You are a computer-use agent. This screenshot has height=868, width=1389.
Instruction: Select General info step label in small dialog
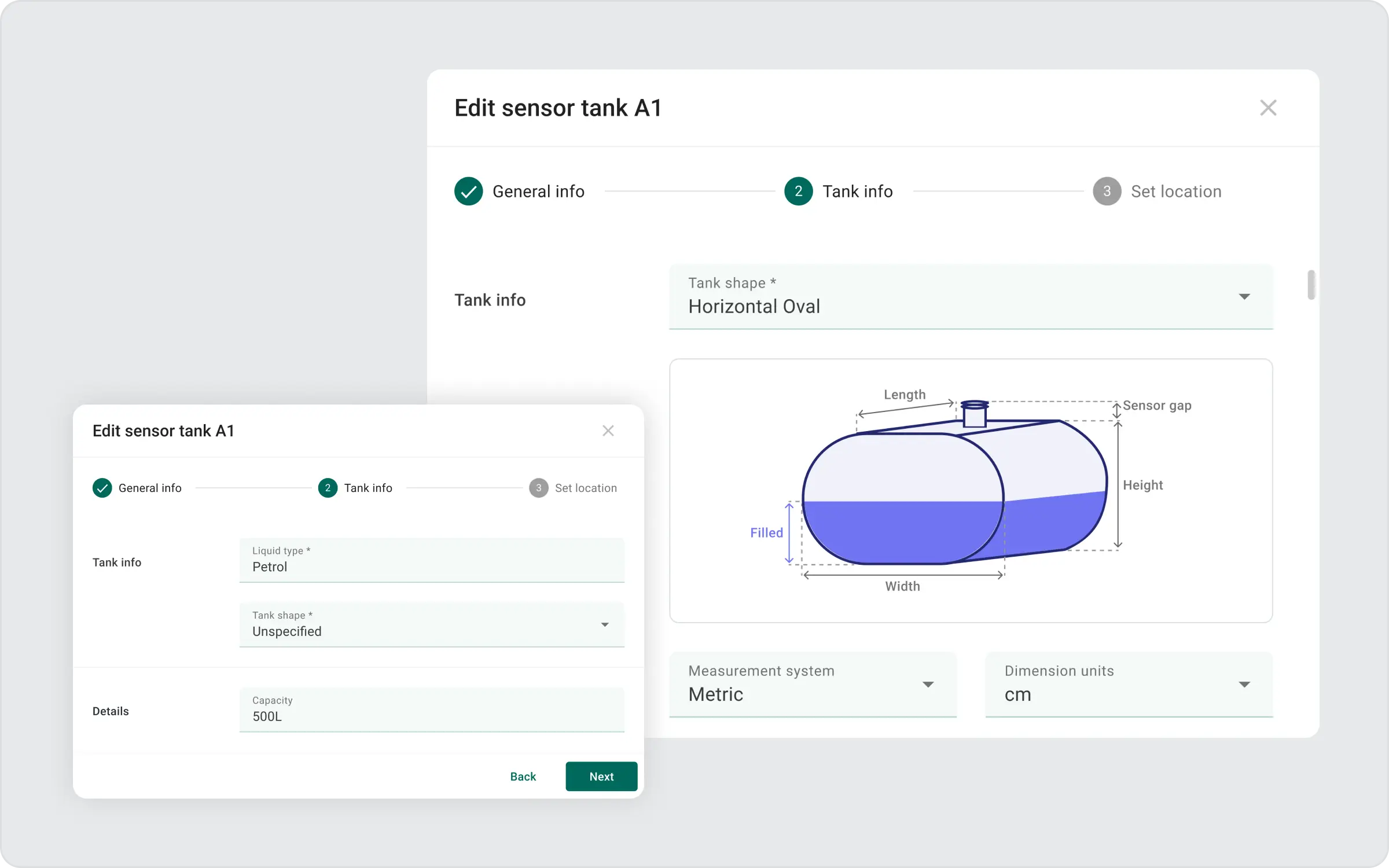[x=150, y=488]
